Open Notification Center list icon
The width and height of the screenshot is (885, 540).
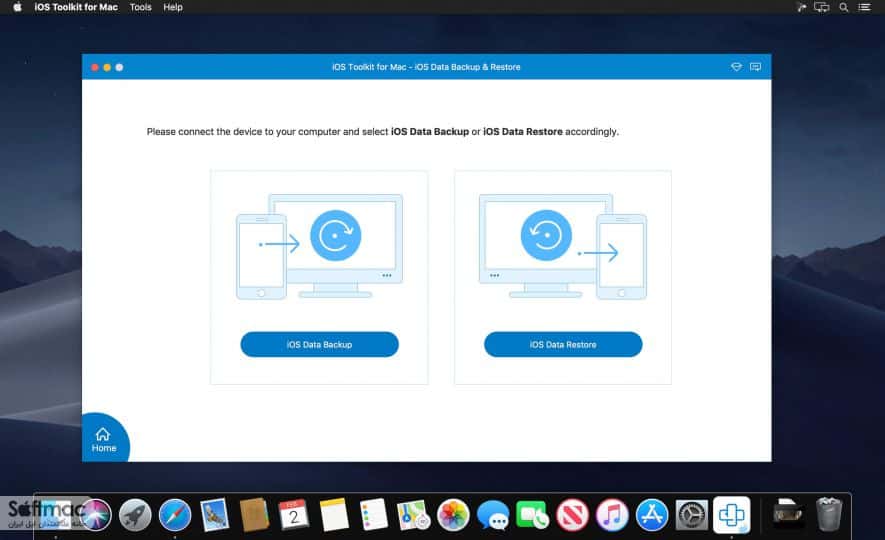pos(864,7)
